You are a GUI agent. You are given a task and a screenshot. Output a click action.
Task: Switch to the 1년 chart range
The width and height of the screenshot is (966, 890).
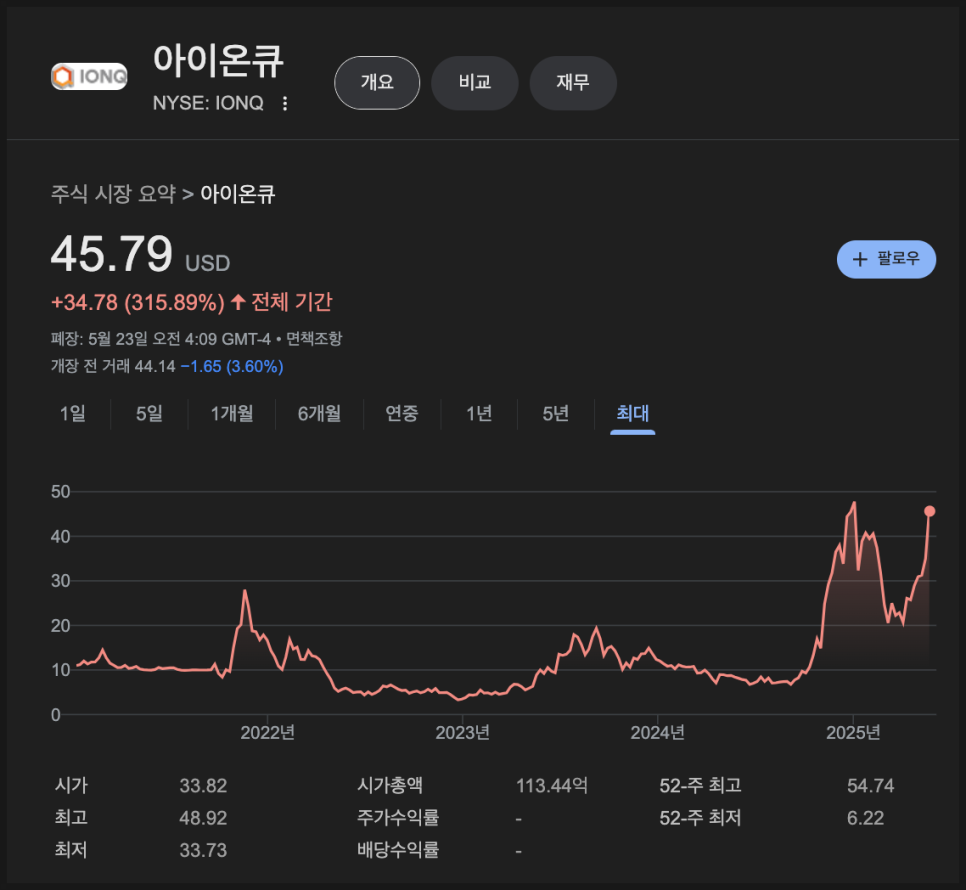pyautogui.click(x=479, y=413)
